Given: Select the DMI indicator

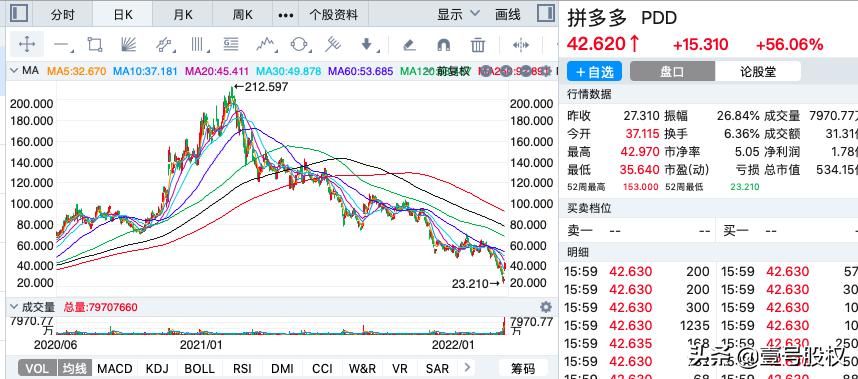Looking at the screenshot, I should coord(282,368).
